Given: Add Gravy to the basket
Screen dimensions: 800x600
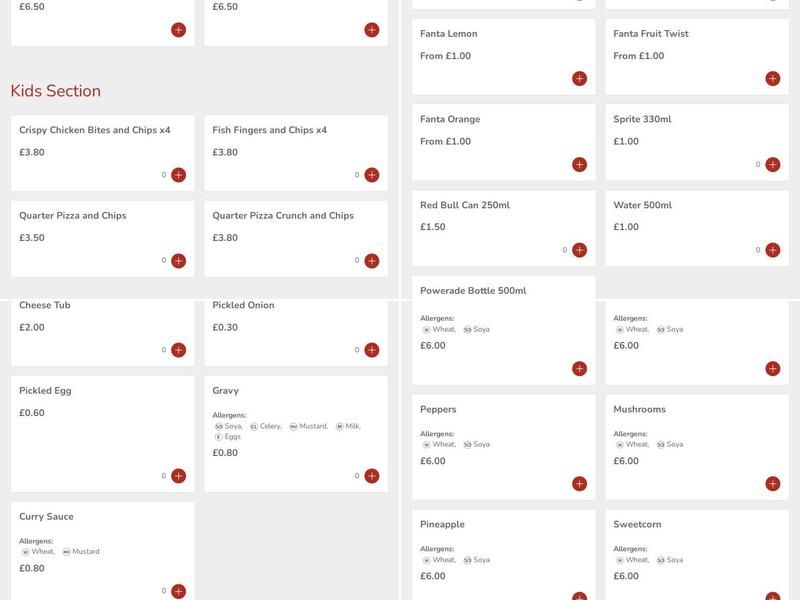Looking at the screenshot, I should coord(371,476).
